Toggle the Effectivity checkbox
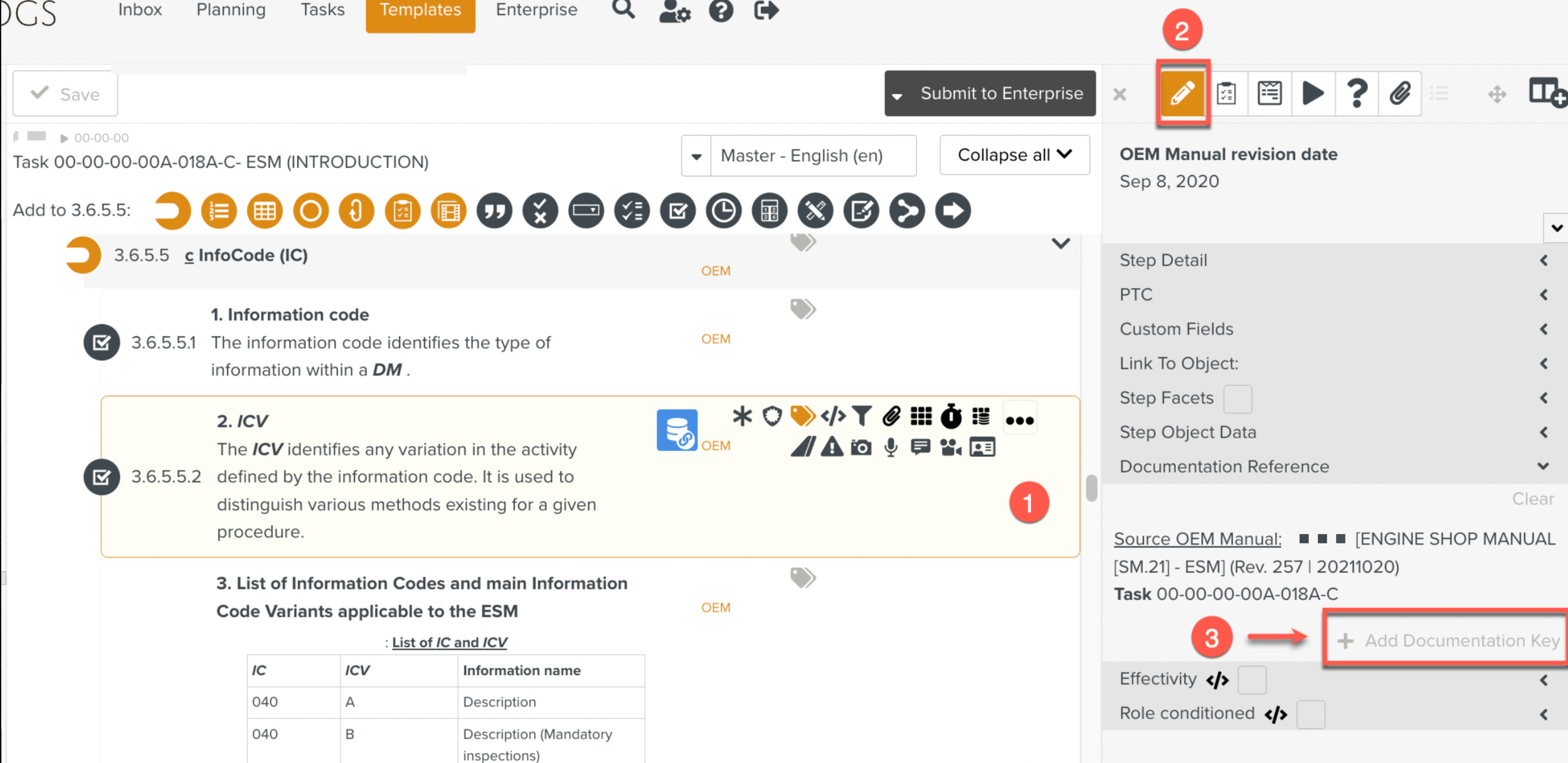Viewport: 1568px width, 763px height. (x=1251, y=680)
